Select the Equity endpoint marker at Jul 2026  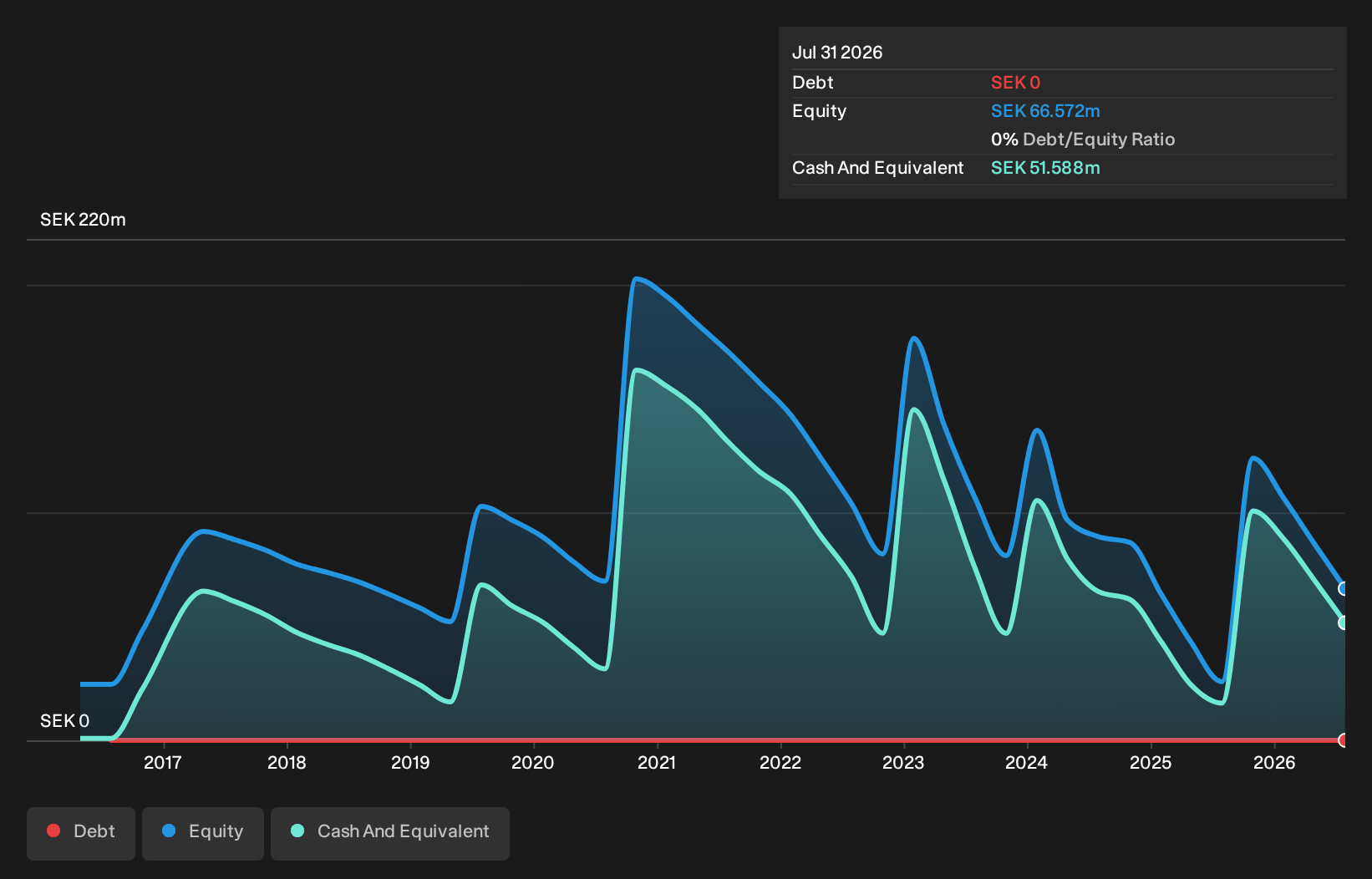(x=1343, y=589)
